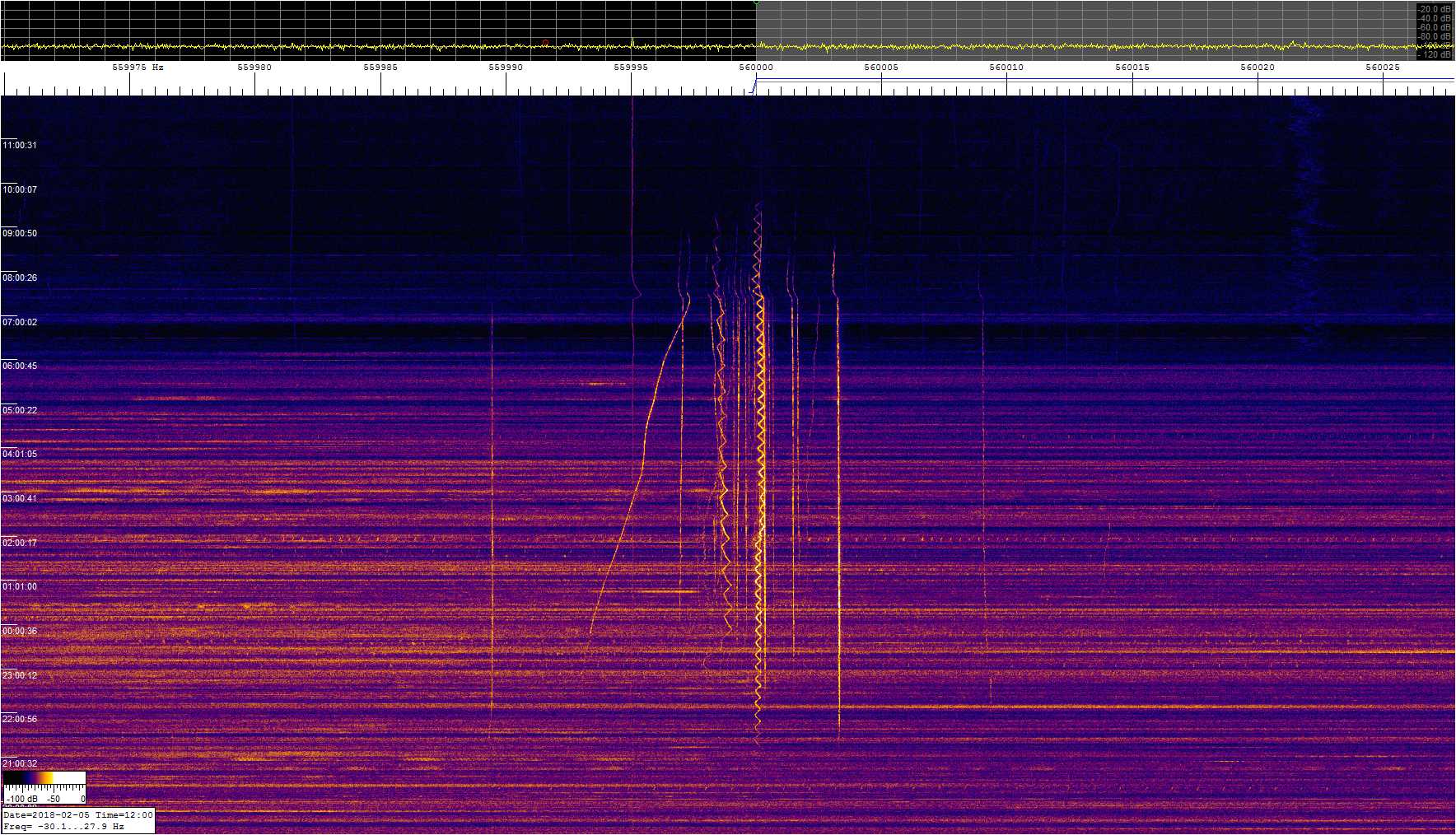Click the 560010 frequency scale label
Image resolution: width=1456 pixels, height=835 pixels.
pyautogui.click(x=1006, y=68)
